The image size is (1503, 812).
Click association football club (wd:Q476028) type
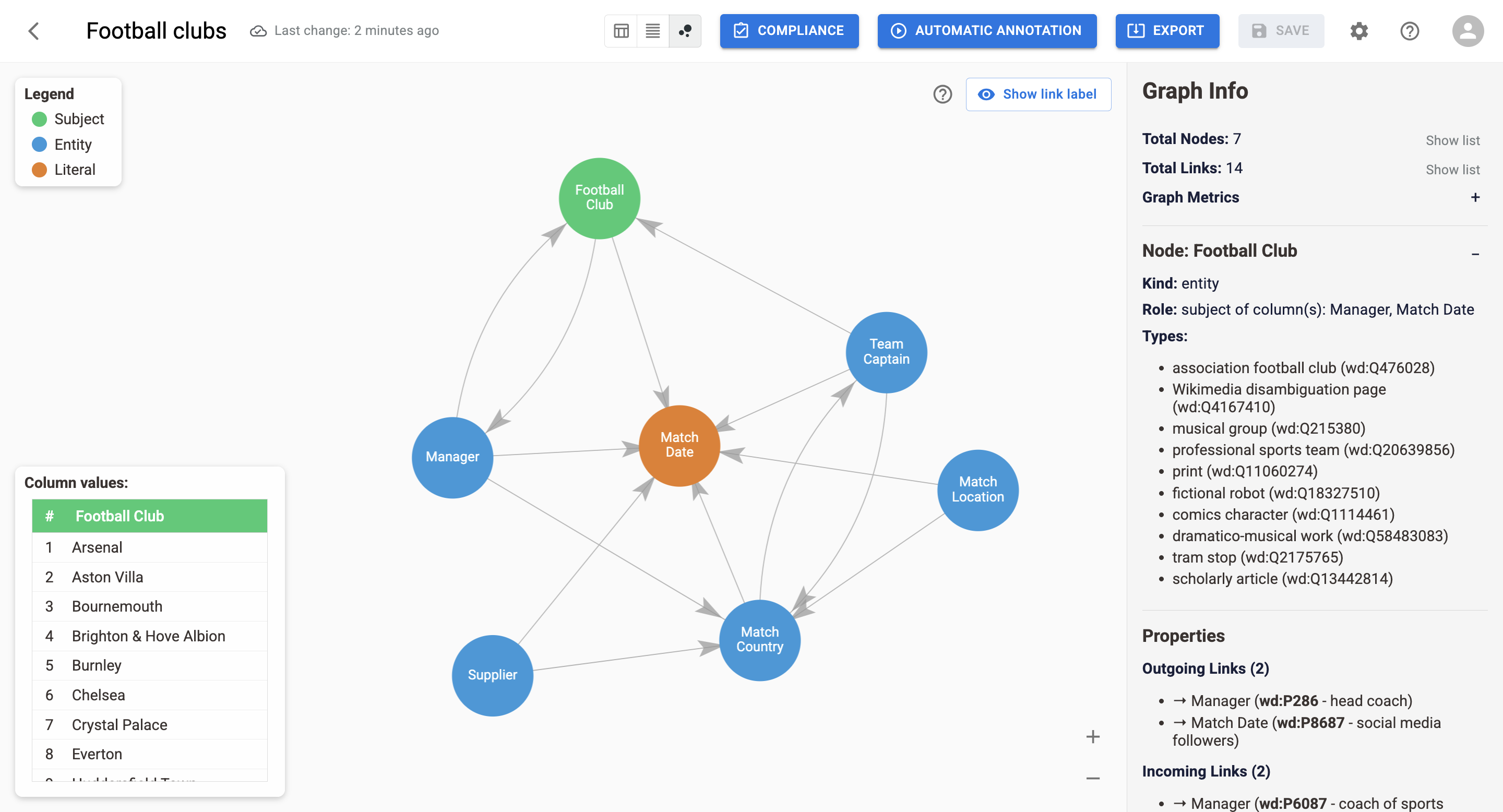pos(1303,368)
